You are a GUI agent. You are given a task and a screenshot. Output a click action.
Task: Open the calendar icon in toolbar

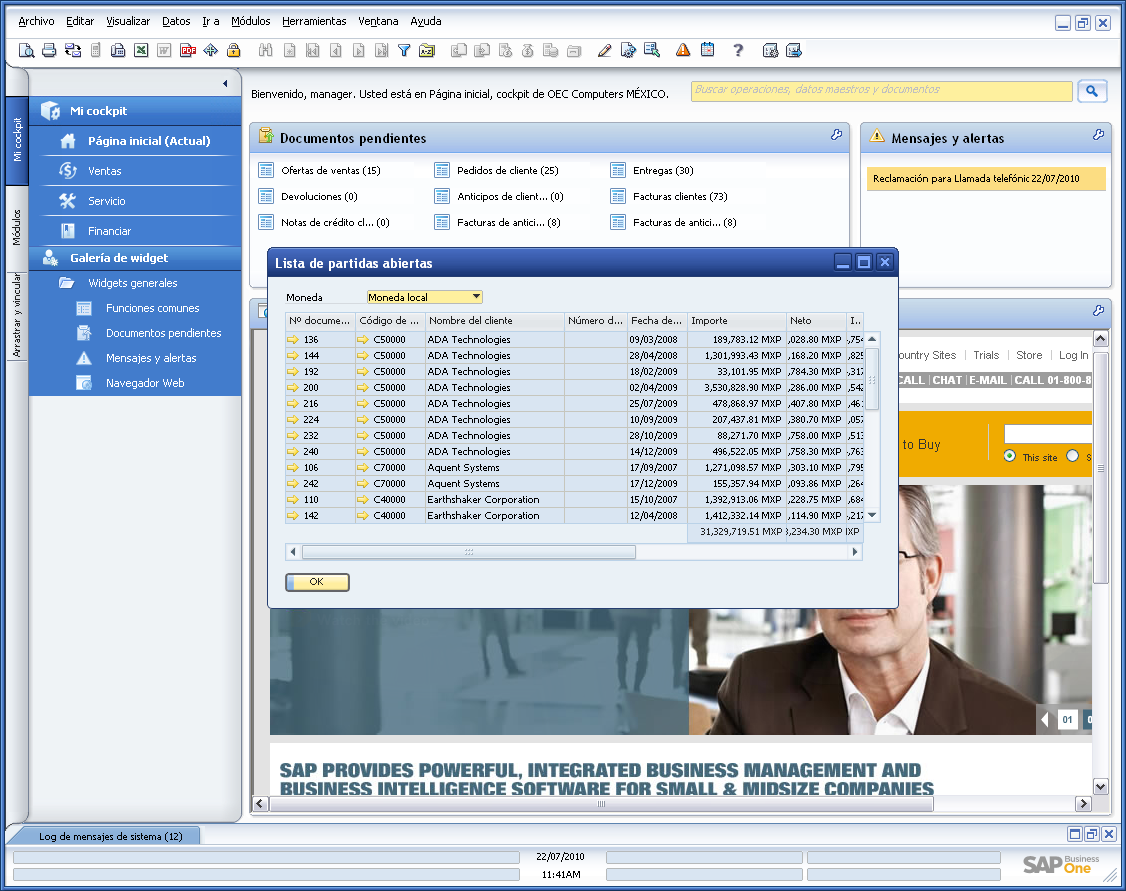707,50
